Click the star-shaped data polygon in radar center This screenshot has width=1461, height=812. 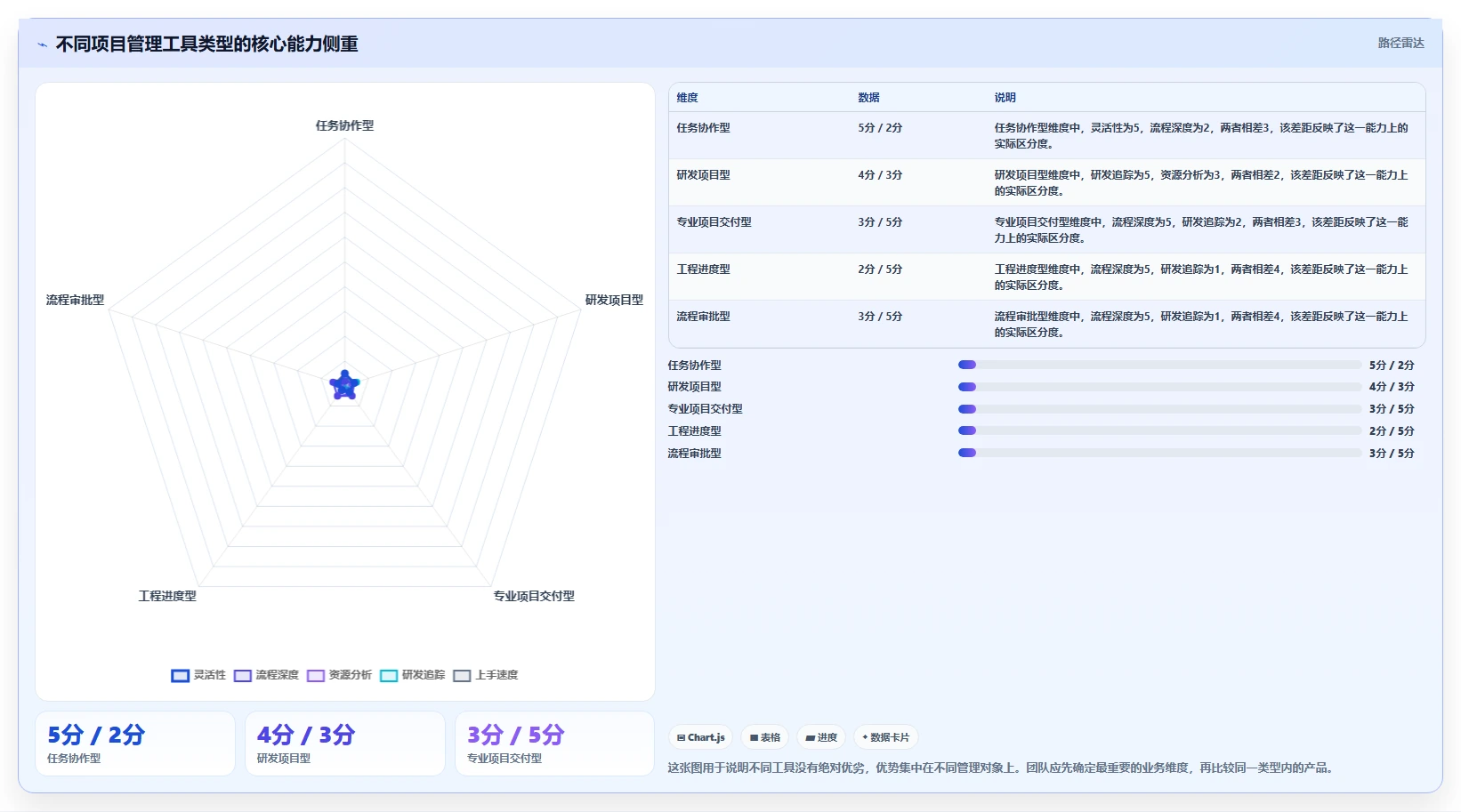pyautogui.click(x=344, y=386)
